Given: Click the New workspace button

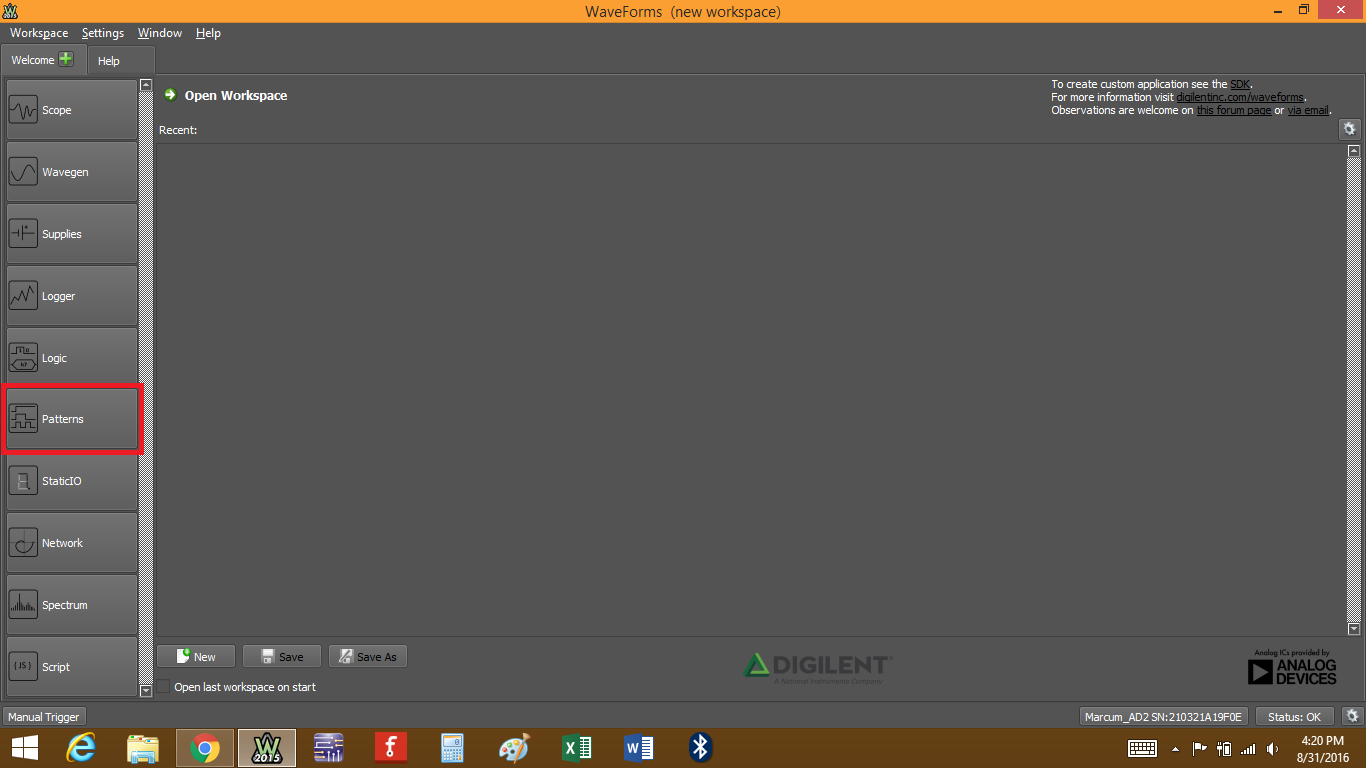Looking at the screenshot, I should coord(196,657).
